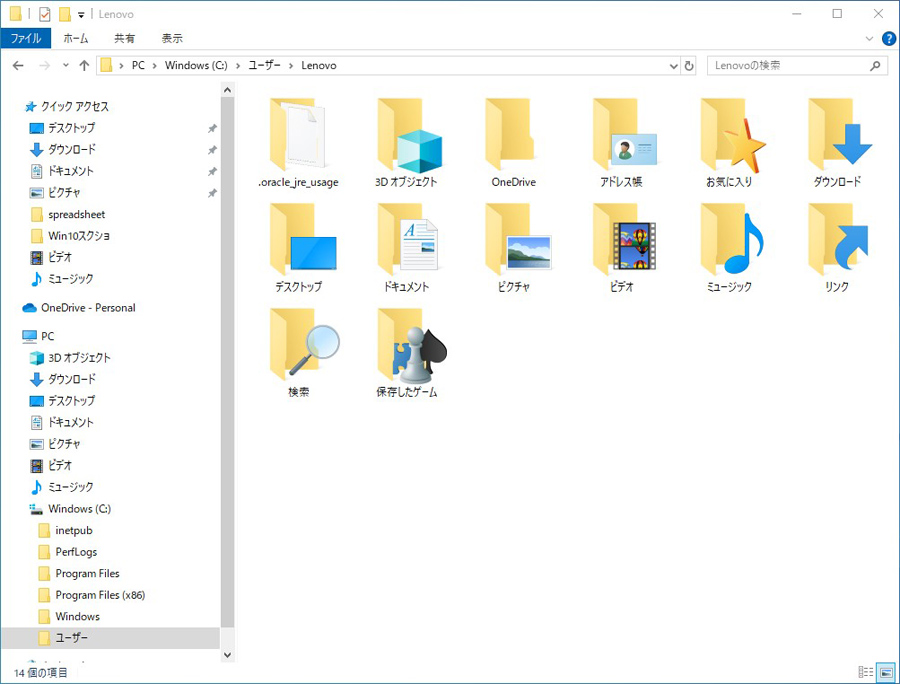Screen dimensions: 900x684
Task: Switch to large icons view layout
Action: [886, 671]
